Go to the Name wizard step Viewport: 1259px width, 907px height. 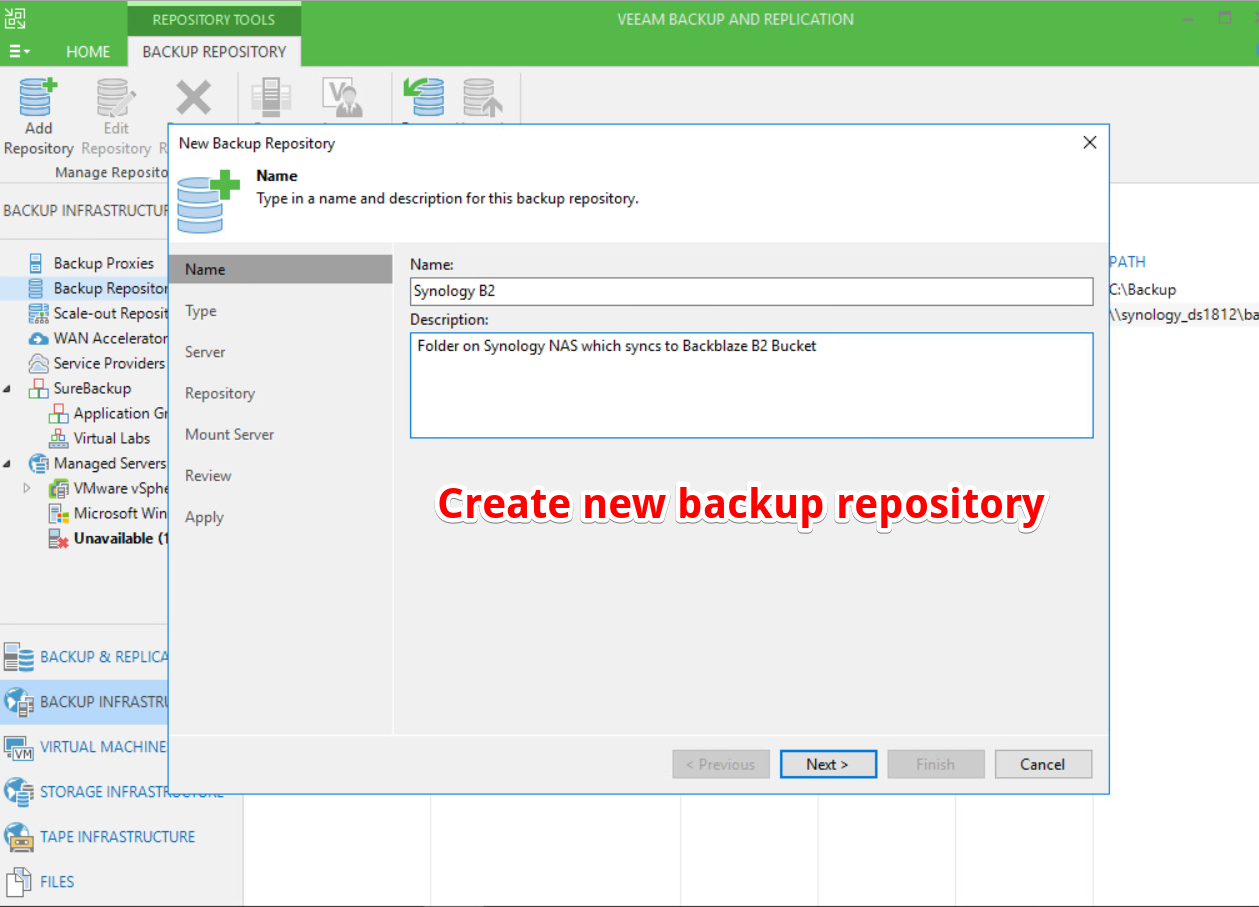click(281, 269)
